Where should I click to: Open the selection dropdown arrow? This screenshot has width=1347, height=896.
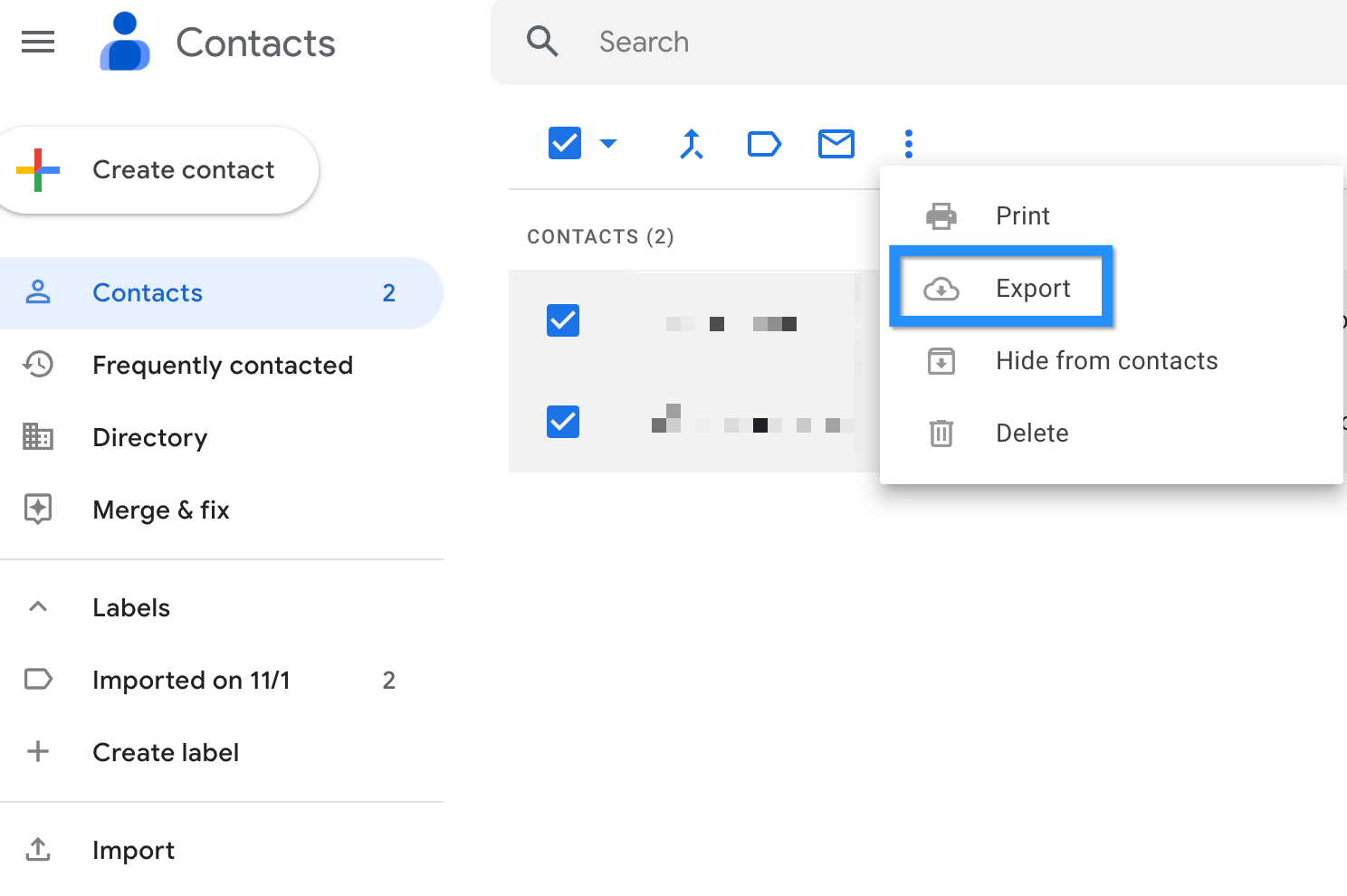608,143
